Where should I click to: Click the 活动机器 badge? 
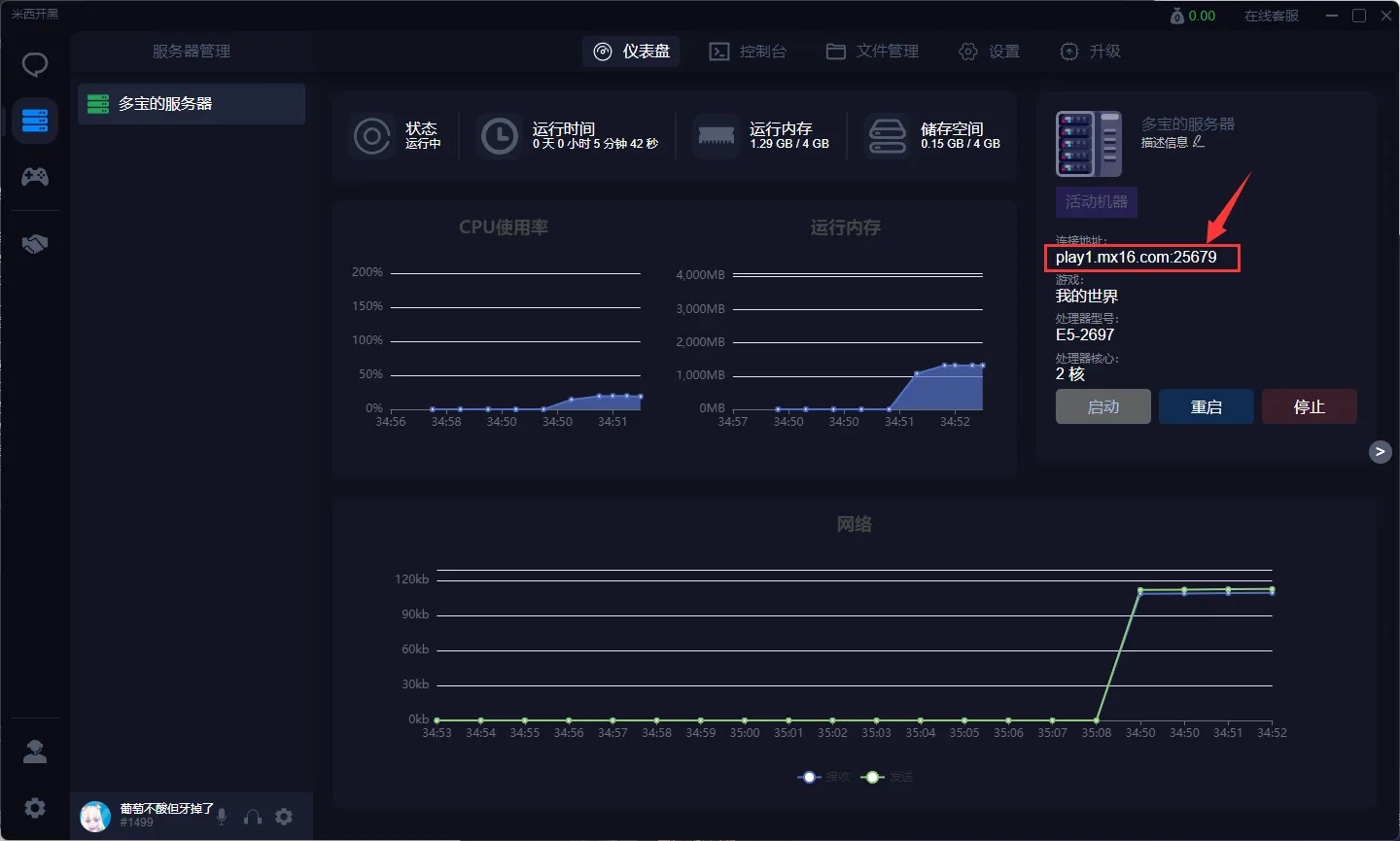click(x=1097, y=201)
